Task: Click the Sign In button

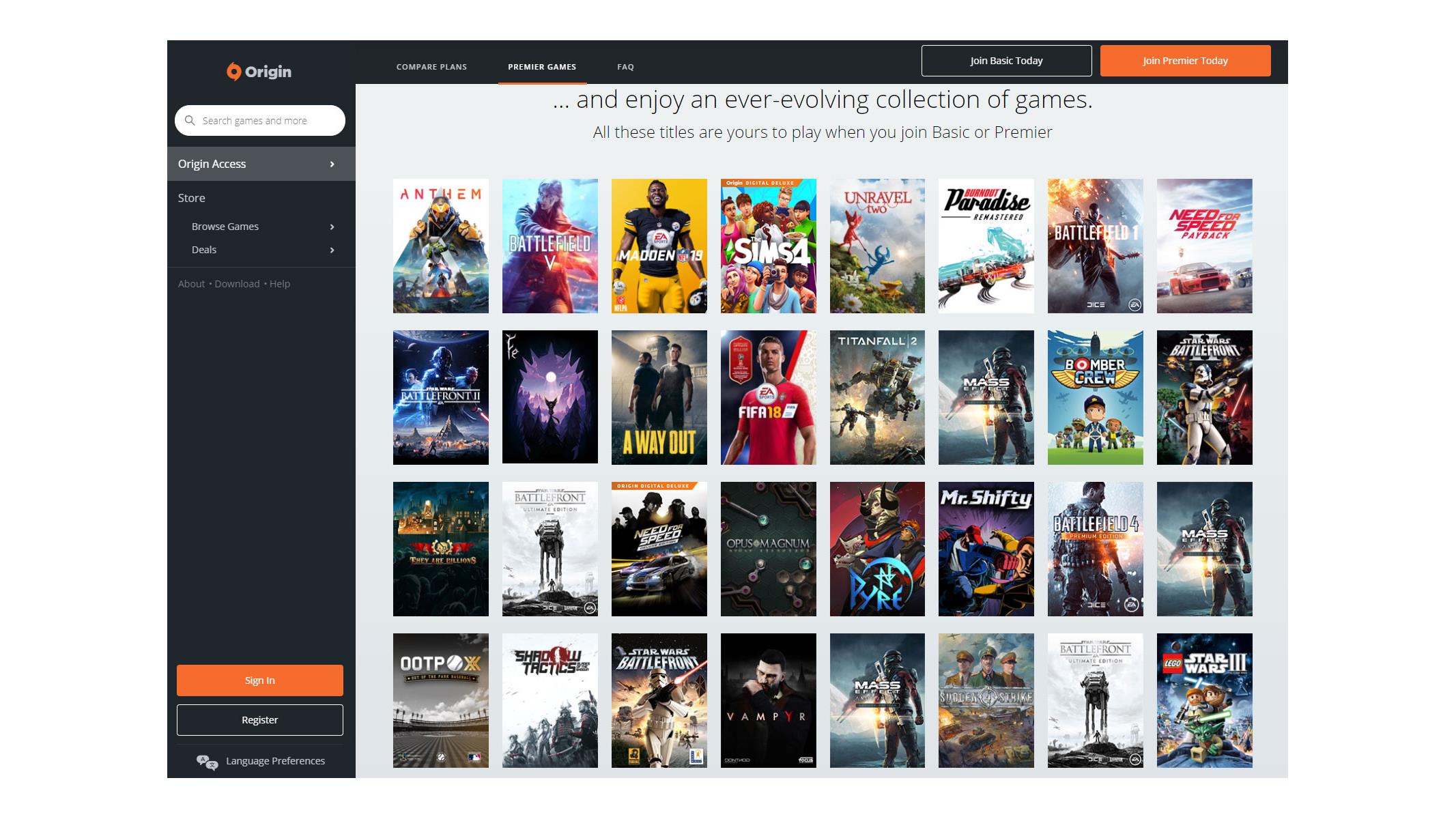Action: point(259,680)
